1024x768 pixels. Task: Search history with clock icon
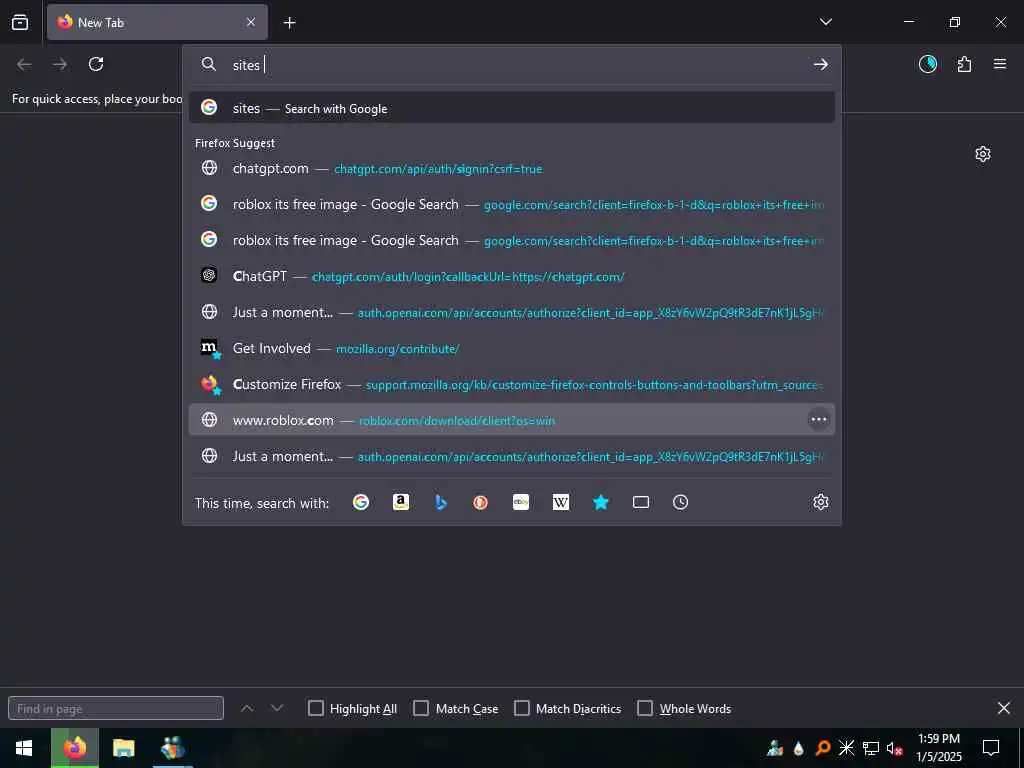pyautogui.click(x=680, y=502)
